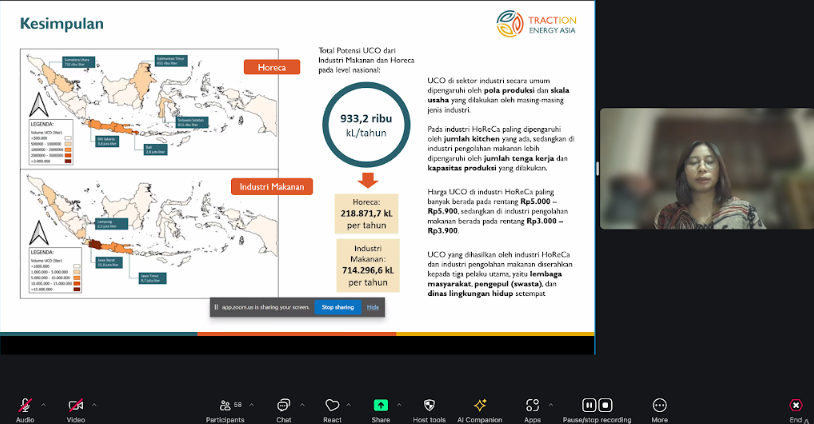Click the Industri Makanan label on slide
Viewport: 814px width, 424px height.
coord(272,187)
